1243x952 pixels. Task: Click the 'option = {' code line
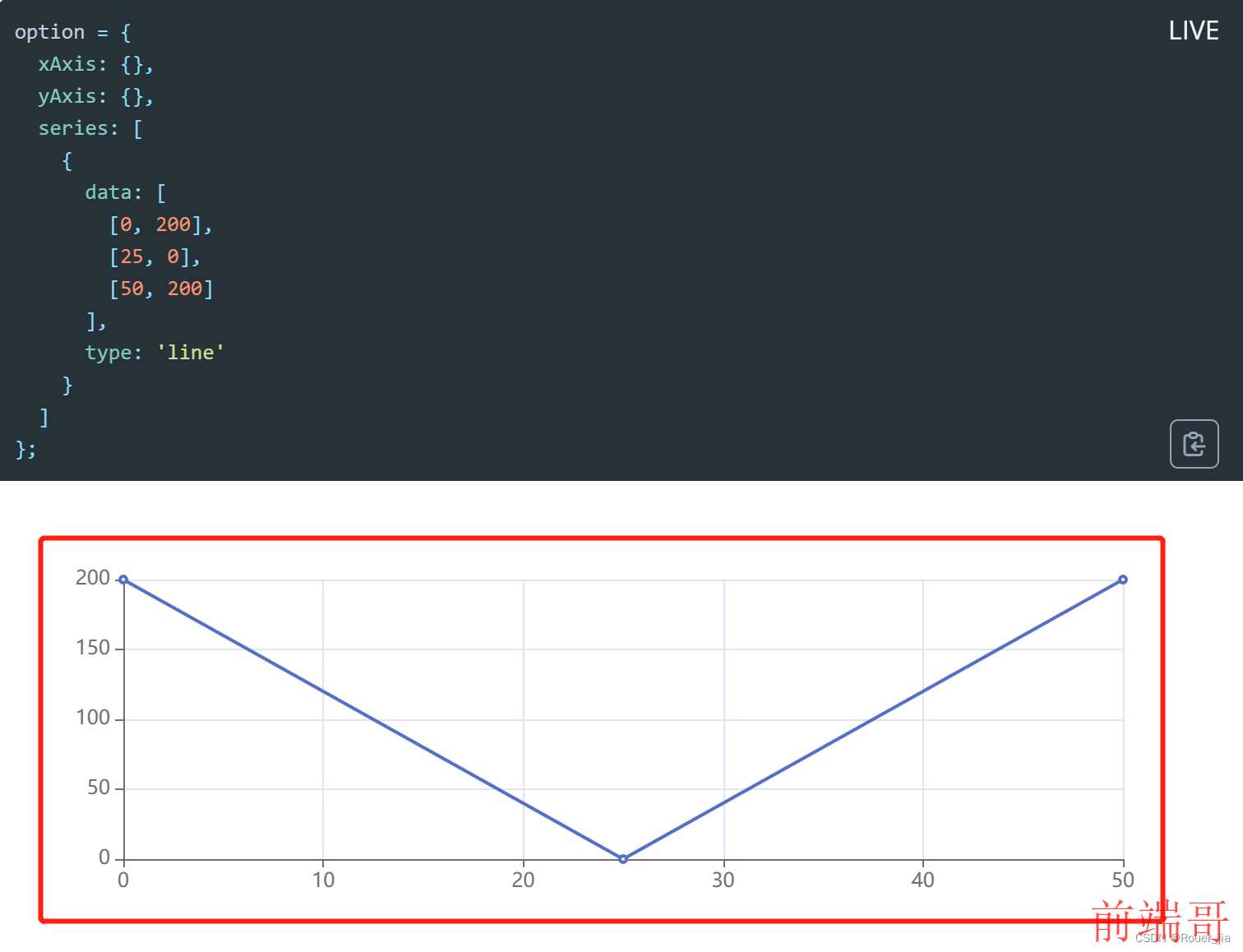(x=72, y=32)
